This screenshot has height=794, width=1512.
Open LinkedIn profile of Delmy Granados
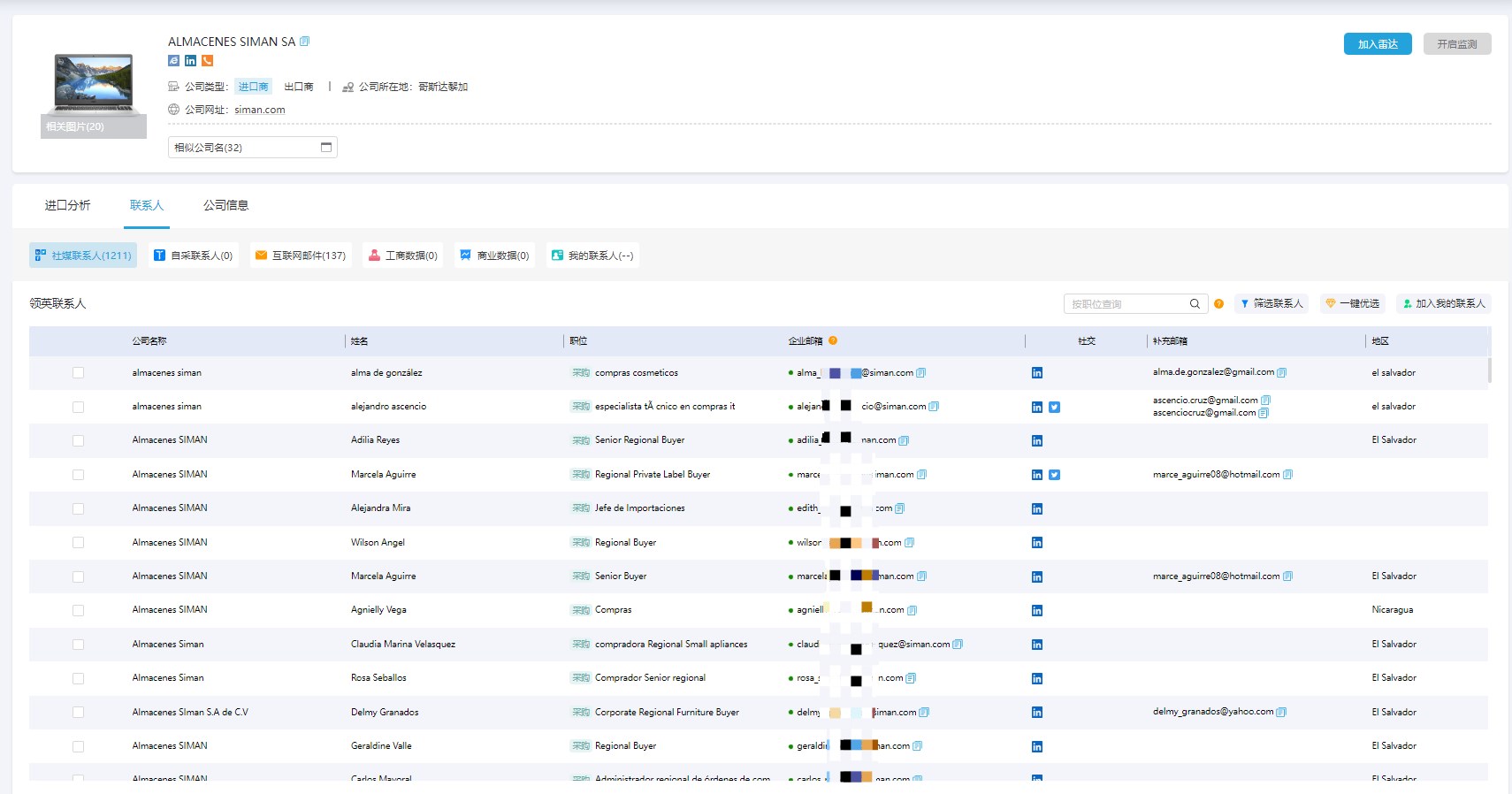click(1037, 713)
